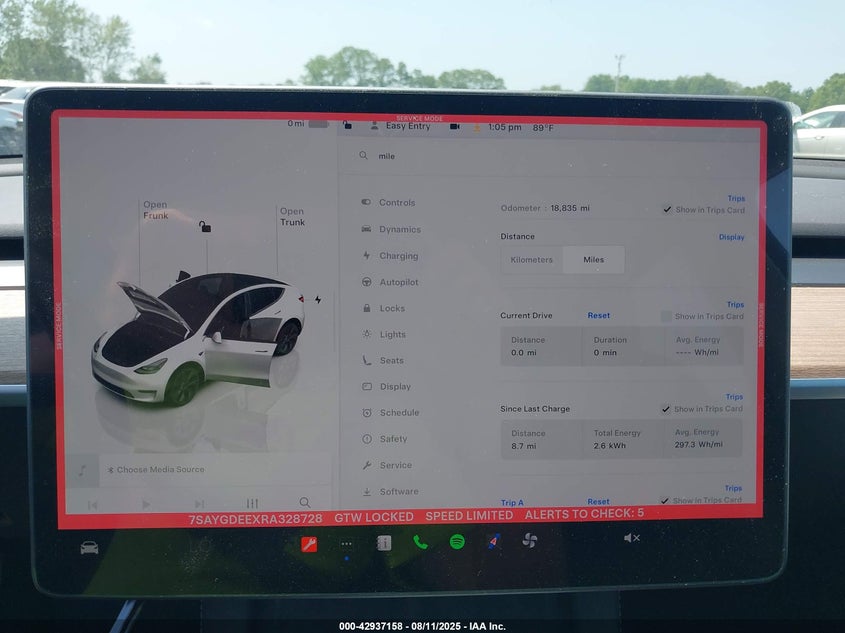Tap the car icon for vehicle controls
The image size is (845, 633).
point(89,547)
